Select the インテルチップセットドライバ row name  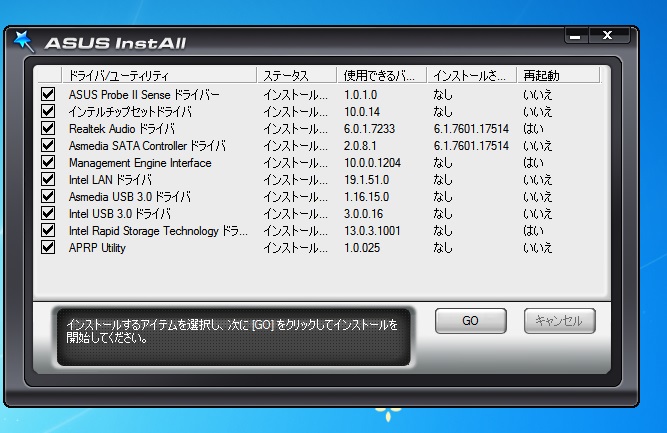click(x=130, y=111)
